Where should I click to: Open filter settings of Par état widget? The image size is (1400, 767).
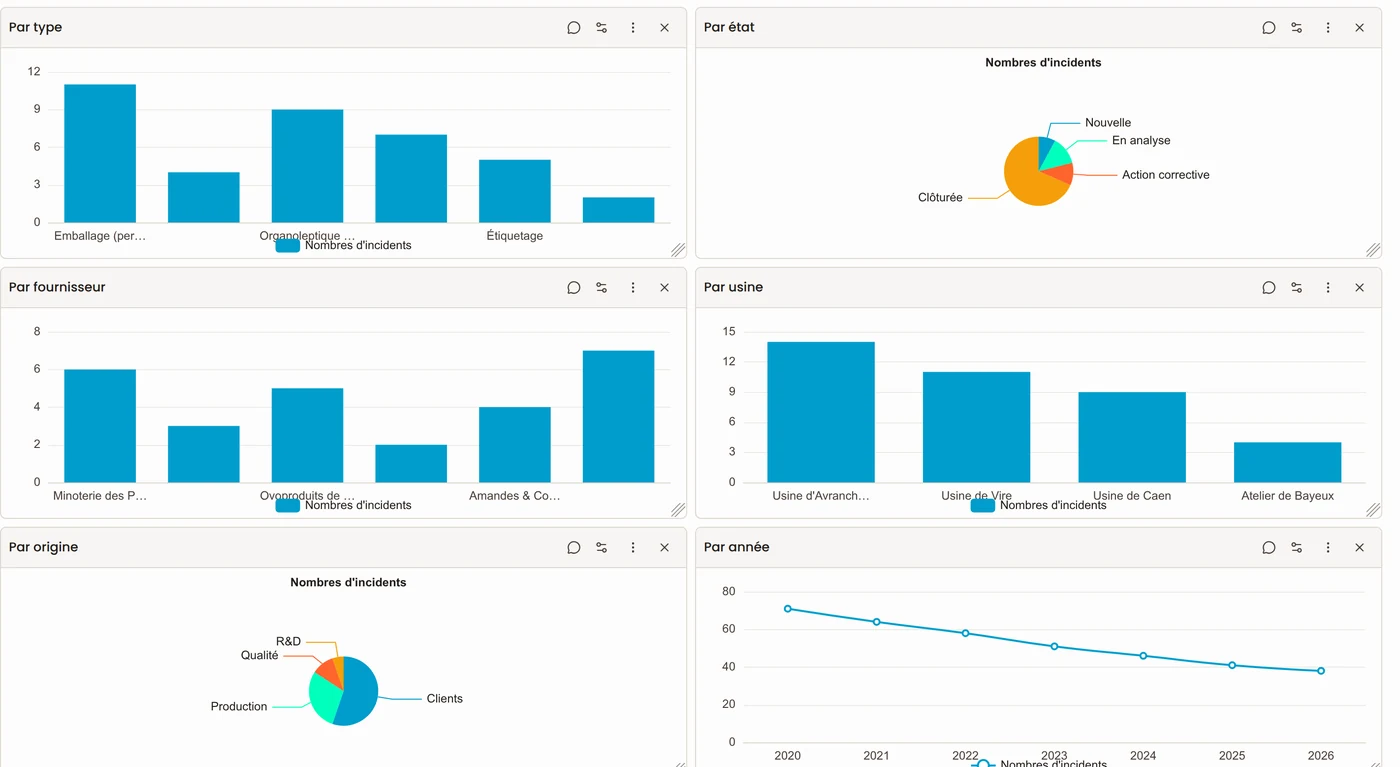1297,28
